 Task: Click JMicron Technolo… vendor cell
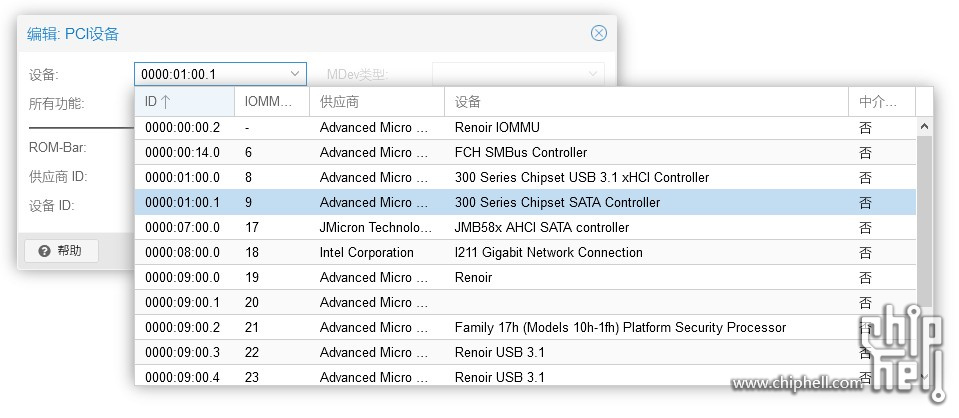coord(376,228)
